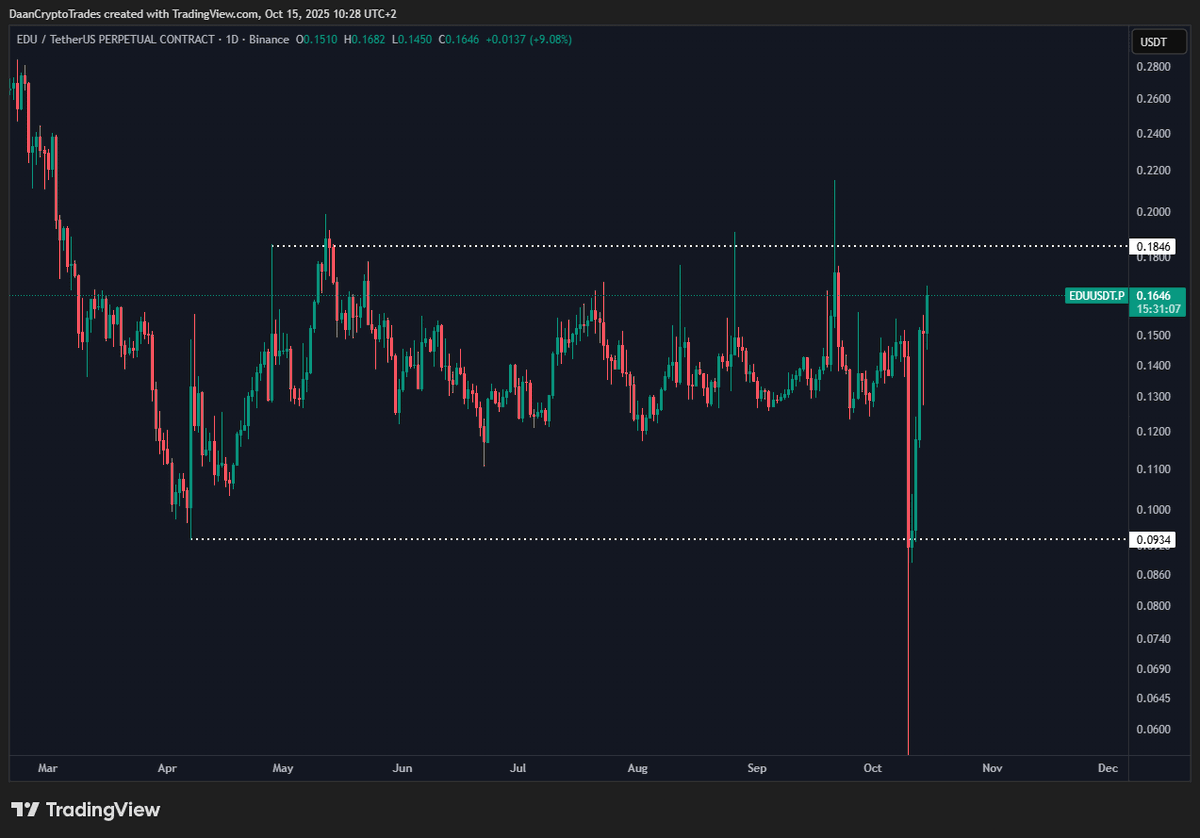Click the 0.1200 price axis label
Image resolution: width=1200 pixels, height=838 pixels.
tap(1153, 431)
